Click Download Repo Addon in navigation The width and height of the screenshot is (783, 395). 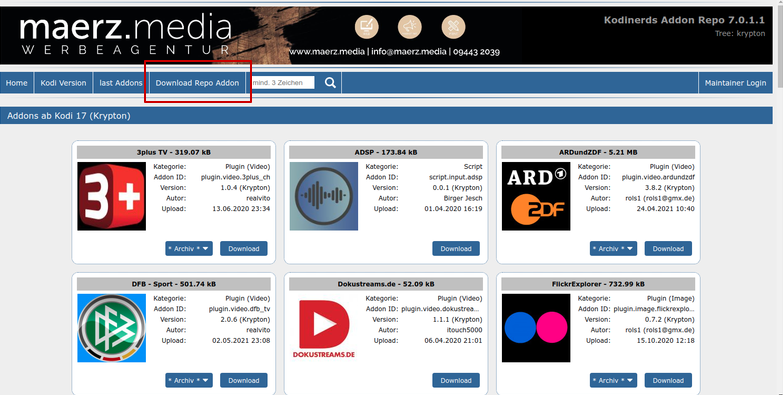[197, 83]
